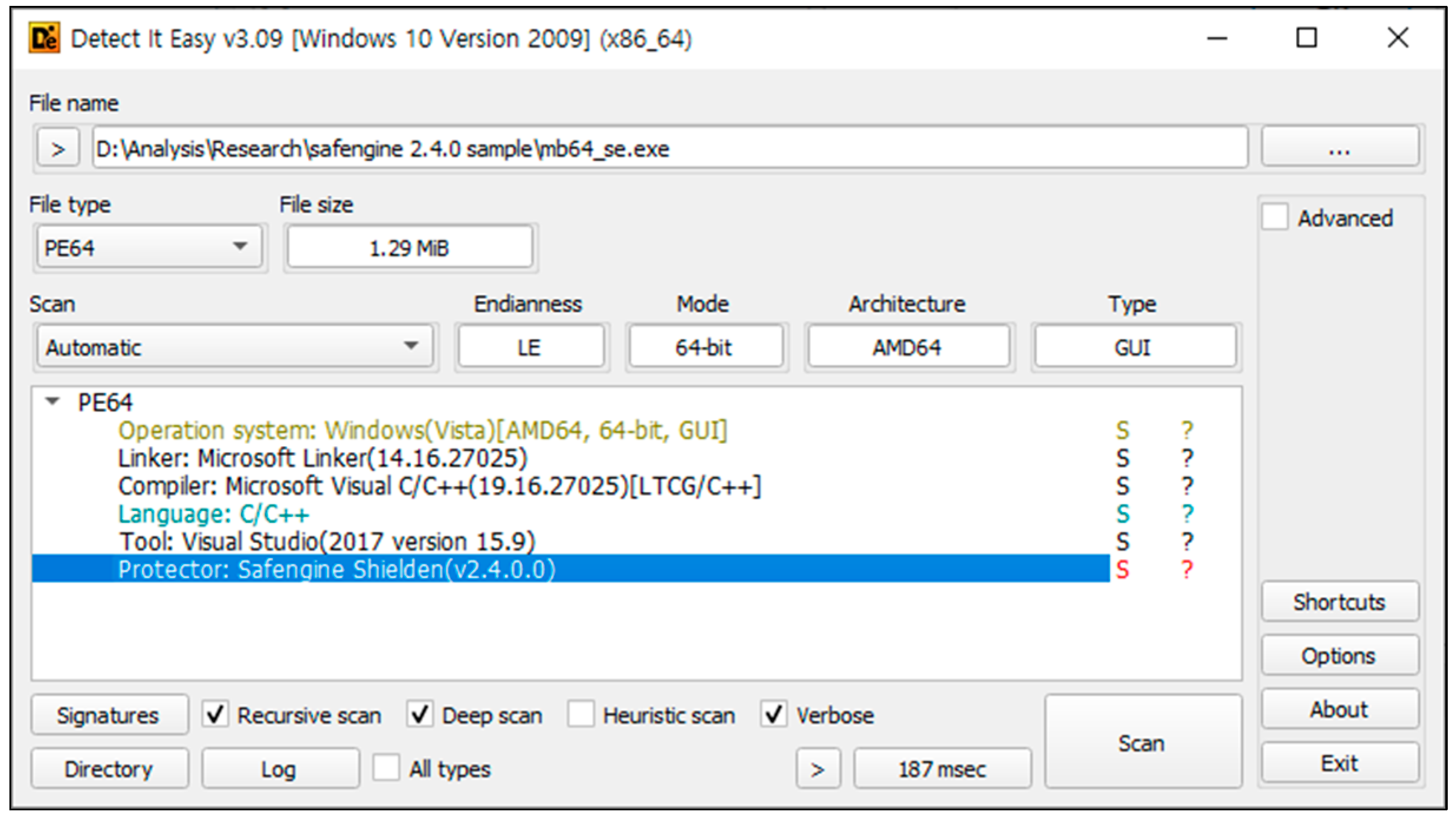Click the Detect It Easy title bar icon
The image size is (1456, 818).
44,39
